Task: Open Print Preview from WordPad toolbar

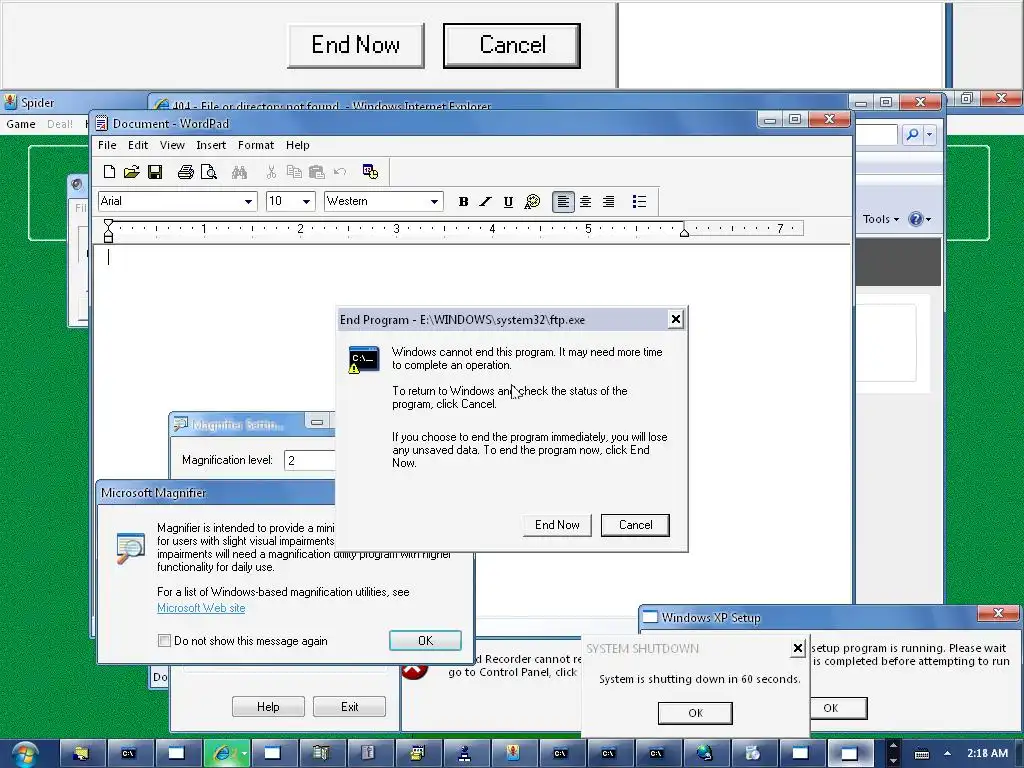Action: coord(209,172)
